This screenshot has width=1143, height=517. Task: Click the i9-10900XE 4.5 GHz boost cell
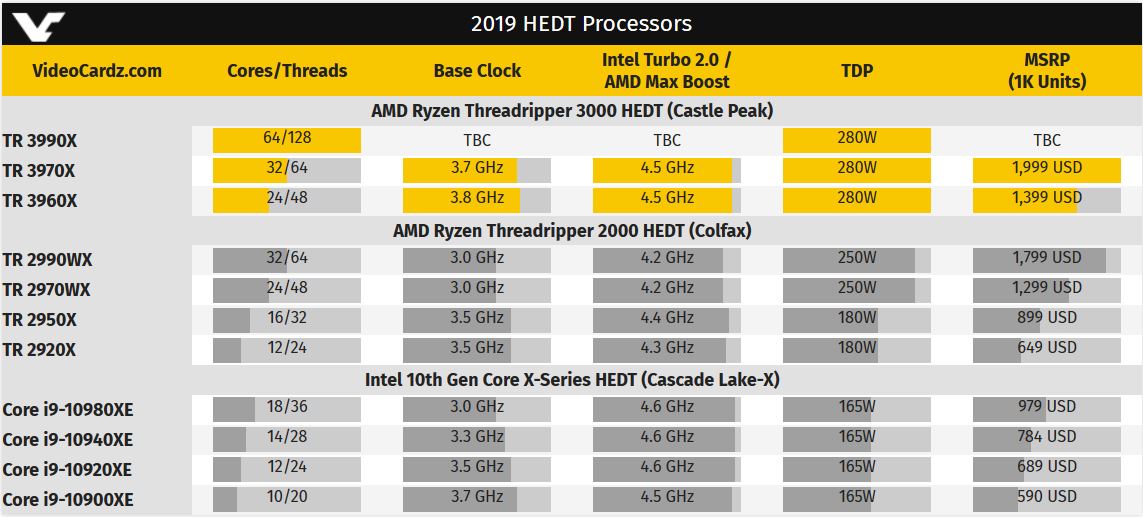coord(667,498)
